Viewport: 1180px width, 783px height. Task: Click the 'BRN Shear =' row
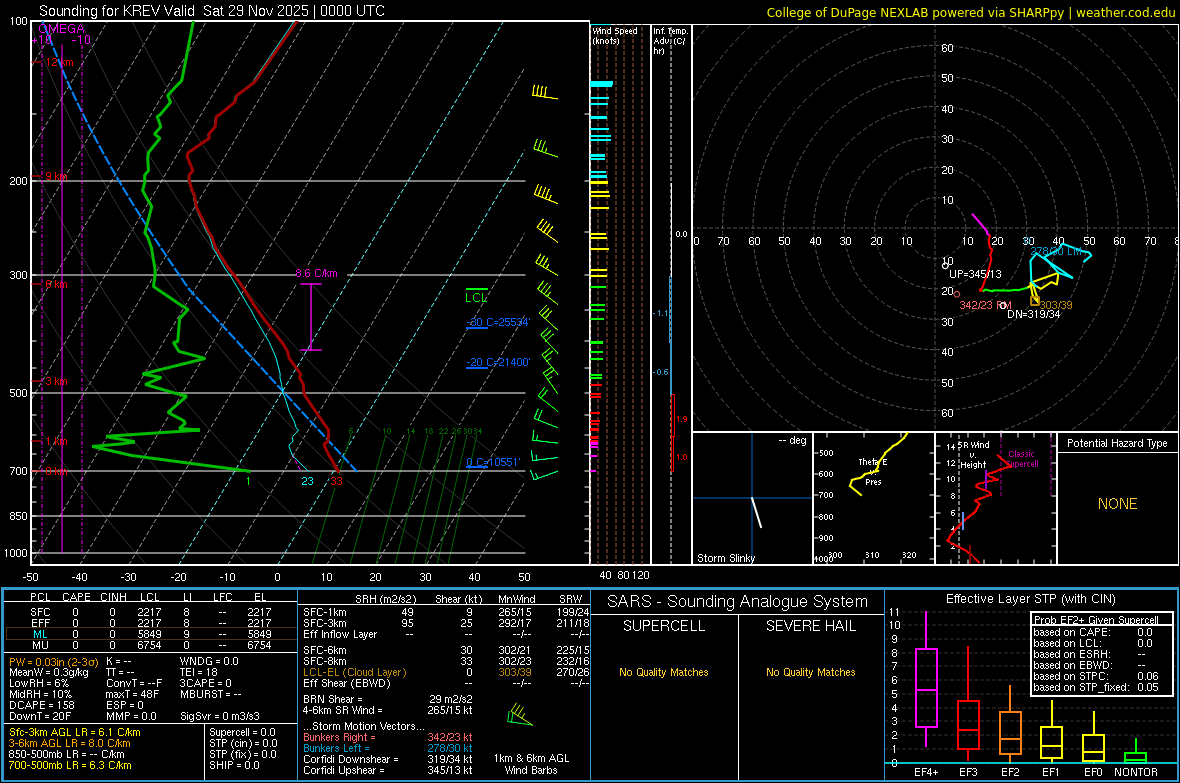(388, 699)
